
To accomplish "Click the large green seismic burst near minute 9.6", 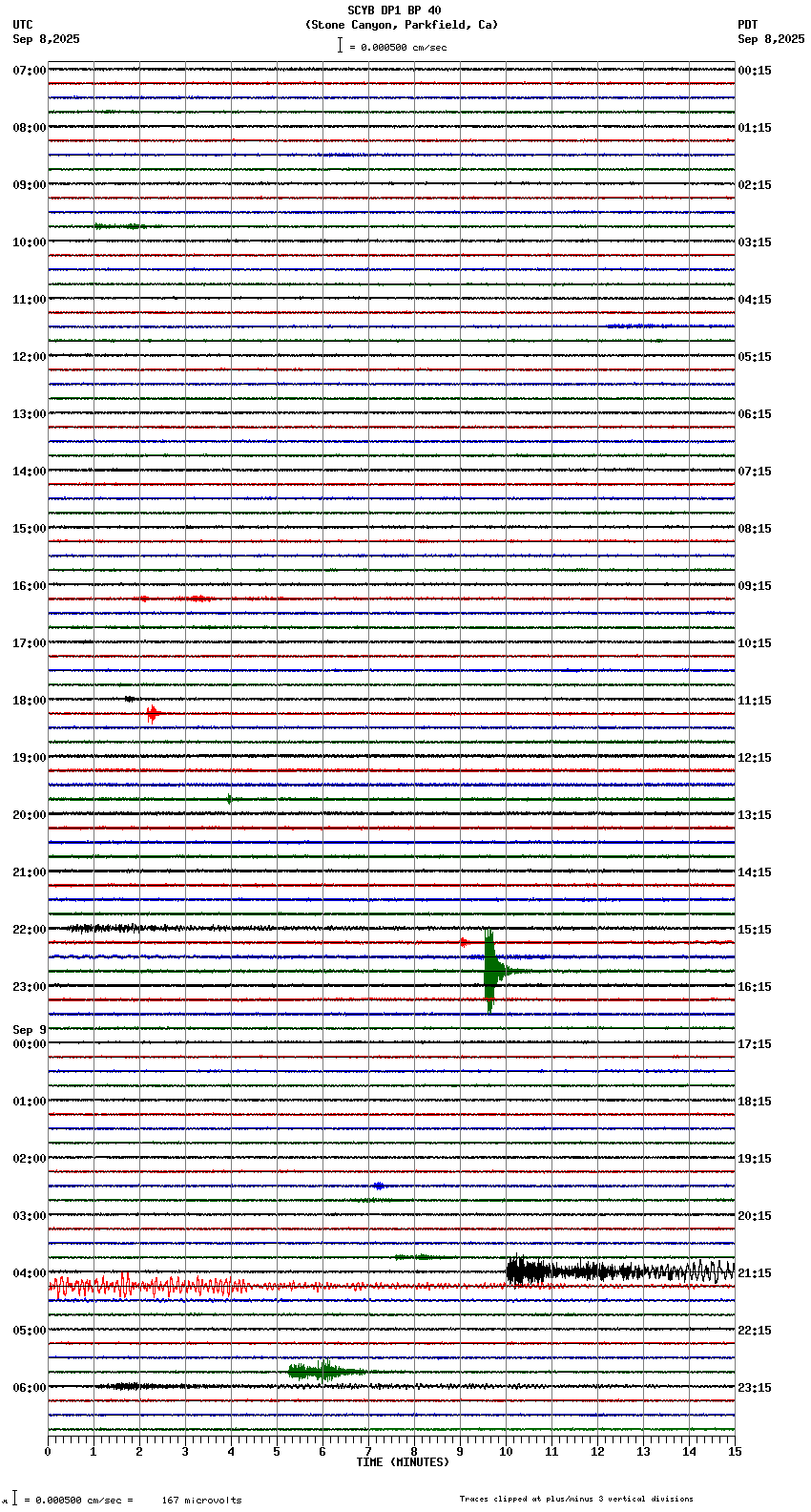I will [490, 971].
